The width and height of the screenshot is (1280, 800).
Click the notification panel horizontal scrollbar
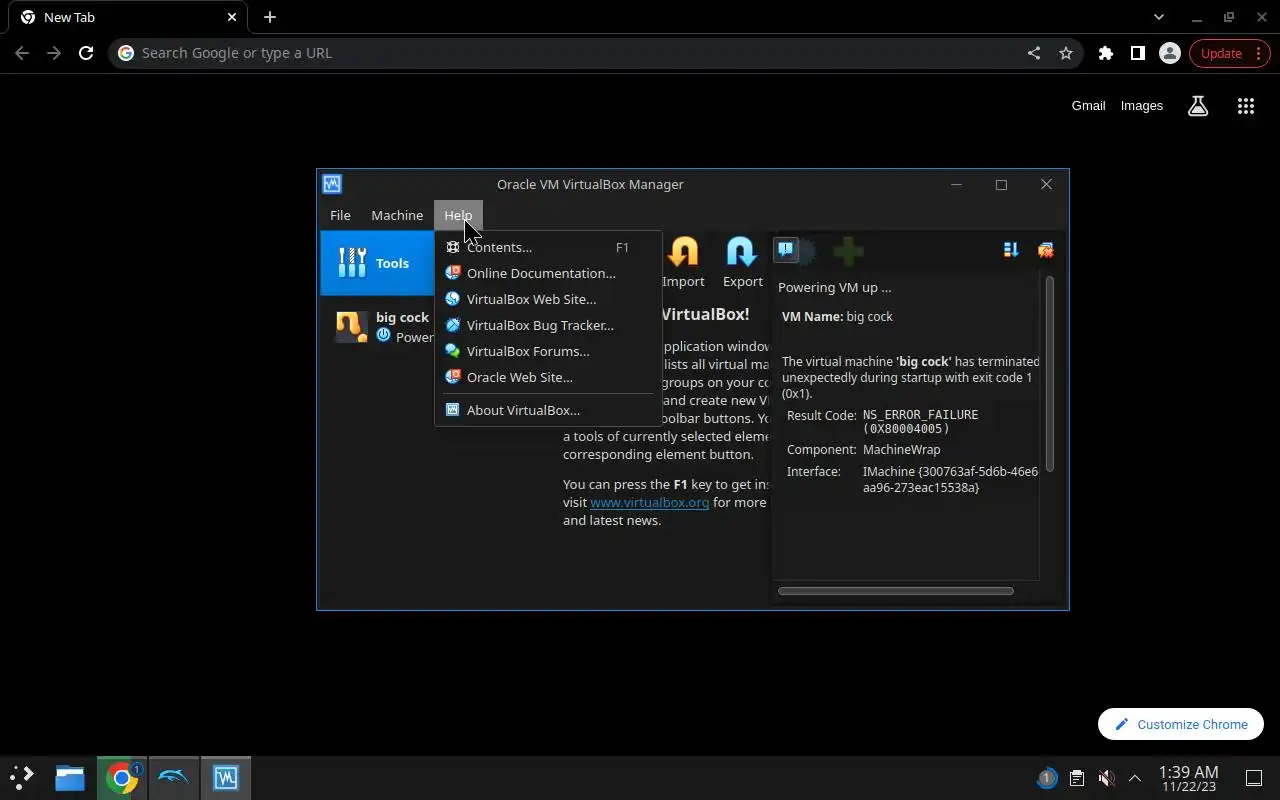pyautogui.click(x=895, y=591)
